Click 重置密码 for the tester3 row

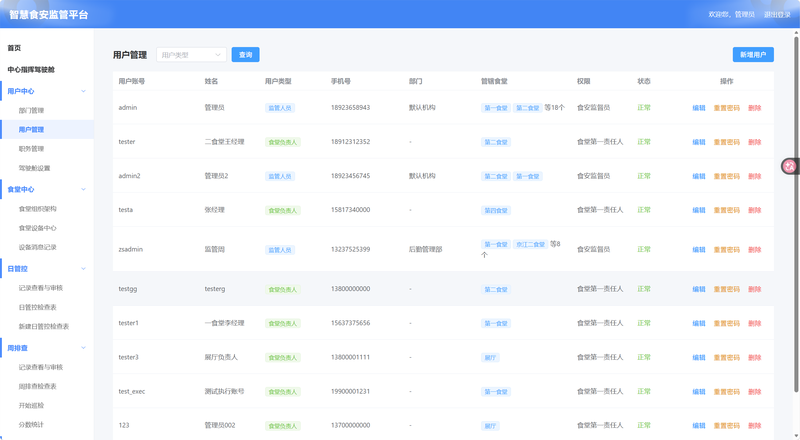click(x=727, y=357)
